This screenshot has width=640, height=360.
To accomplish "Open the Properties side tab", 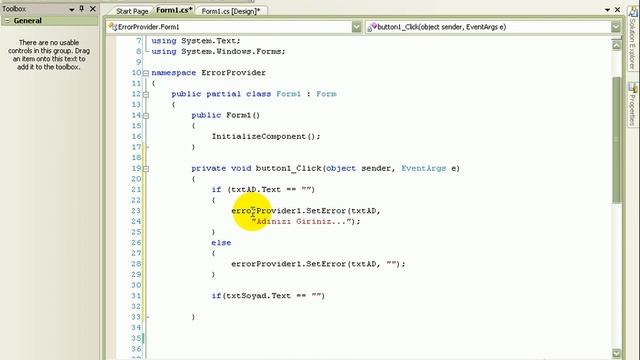I will tap(632, 104).
